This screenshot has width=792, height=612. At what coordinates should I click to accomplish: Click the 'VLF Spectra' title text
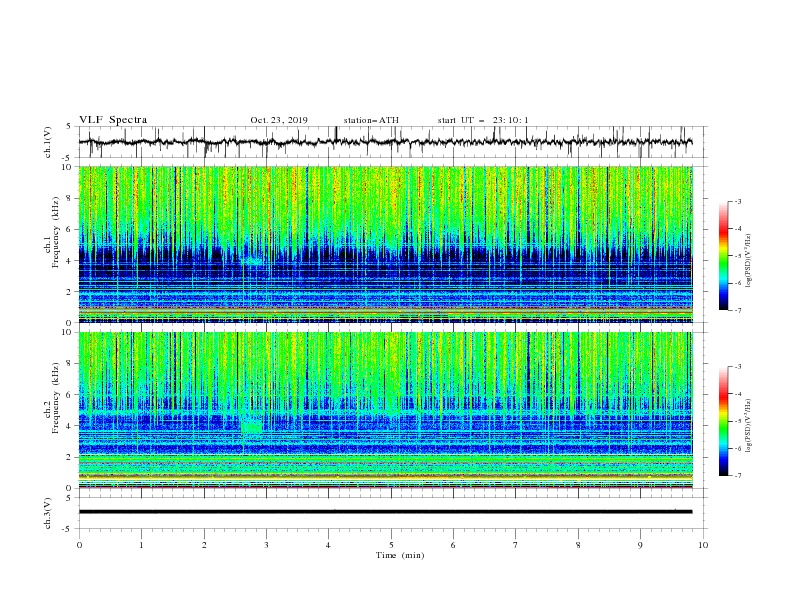(x=113, y=120)
